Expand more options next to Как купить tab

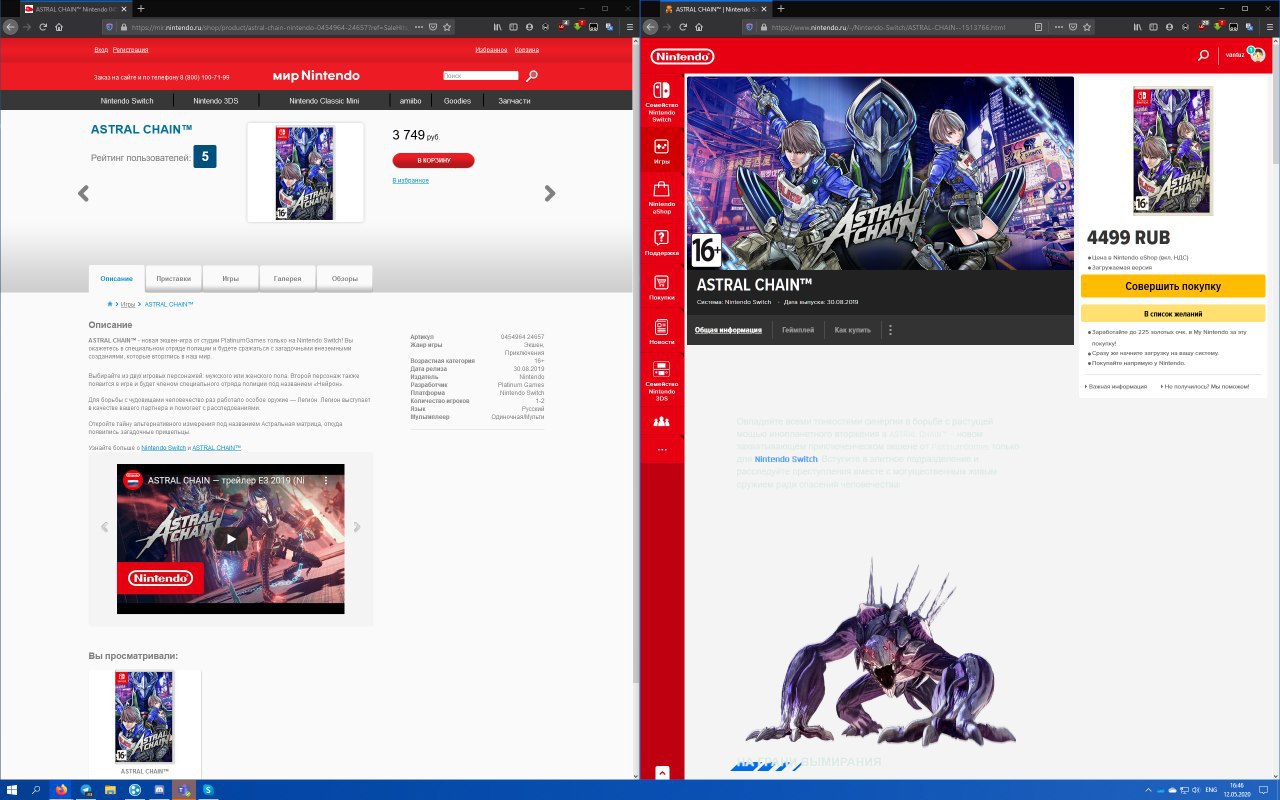890,330
